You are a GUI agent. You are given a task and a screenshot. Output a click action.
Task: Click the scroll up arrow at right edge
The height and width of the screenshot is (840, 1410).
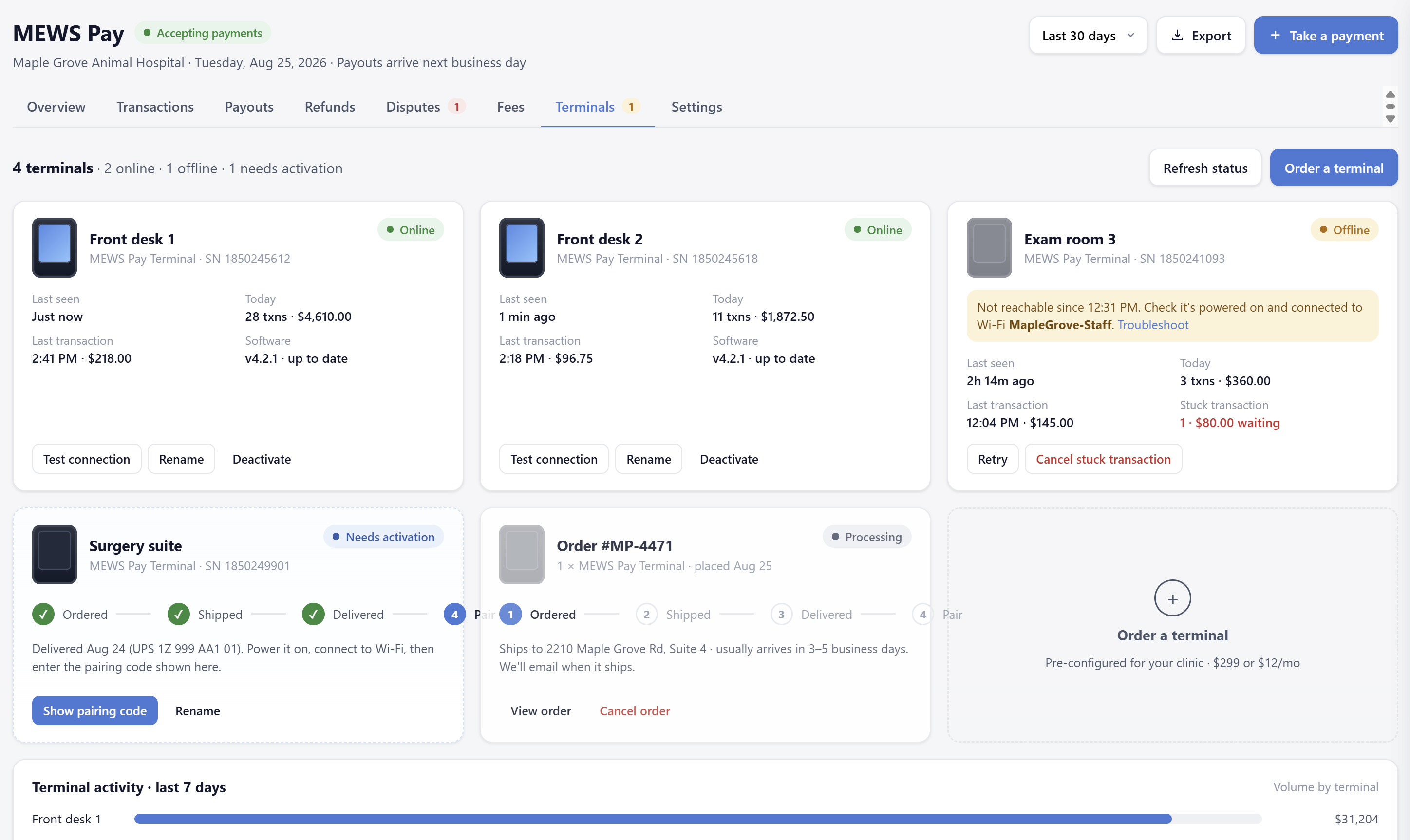coord(1390,94)
